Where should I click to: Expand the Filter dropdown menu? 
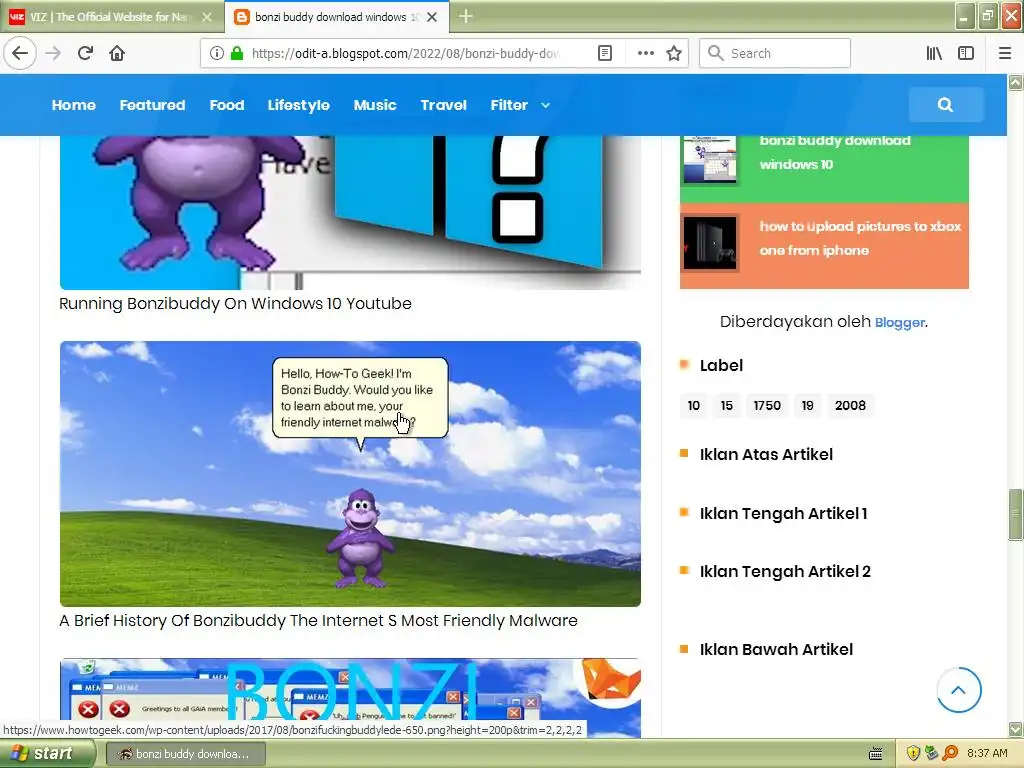(x=520, y=104)
